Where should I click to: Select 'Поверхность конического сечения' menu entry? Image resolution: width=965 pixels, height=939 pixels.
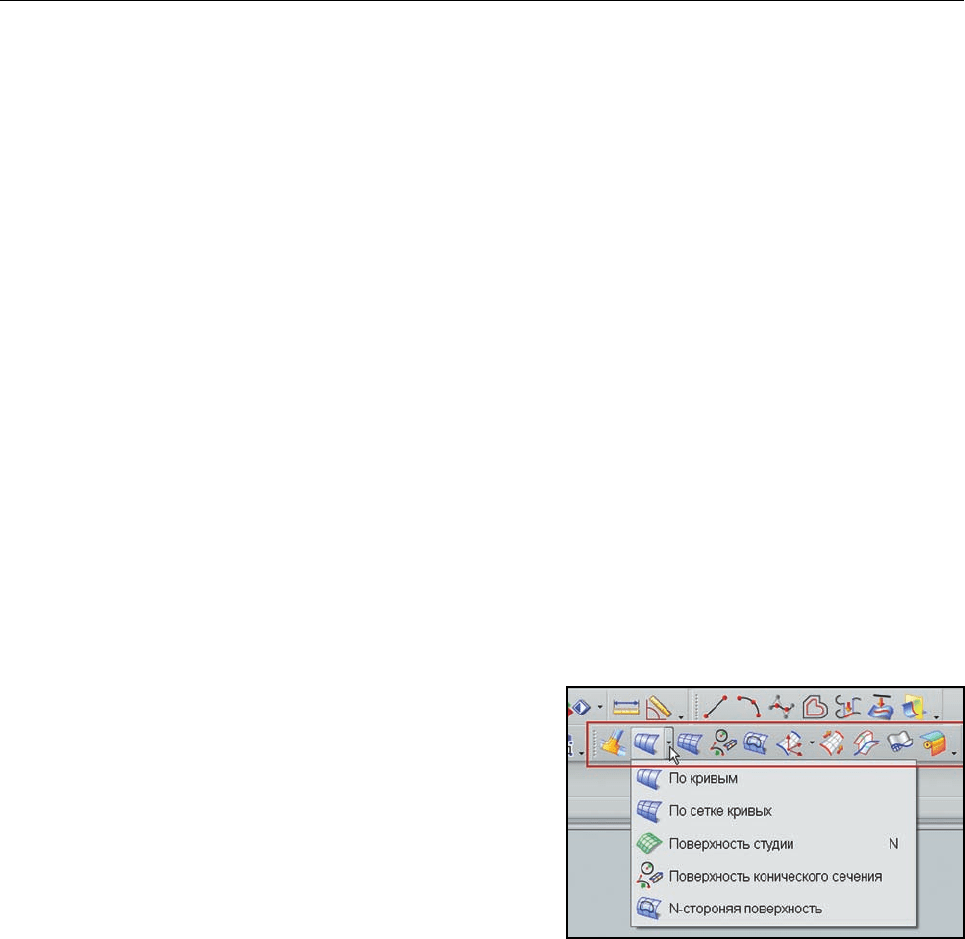click(774, 876)
